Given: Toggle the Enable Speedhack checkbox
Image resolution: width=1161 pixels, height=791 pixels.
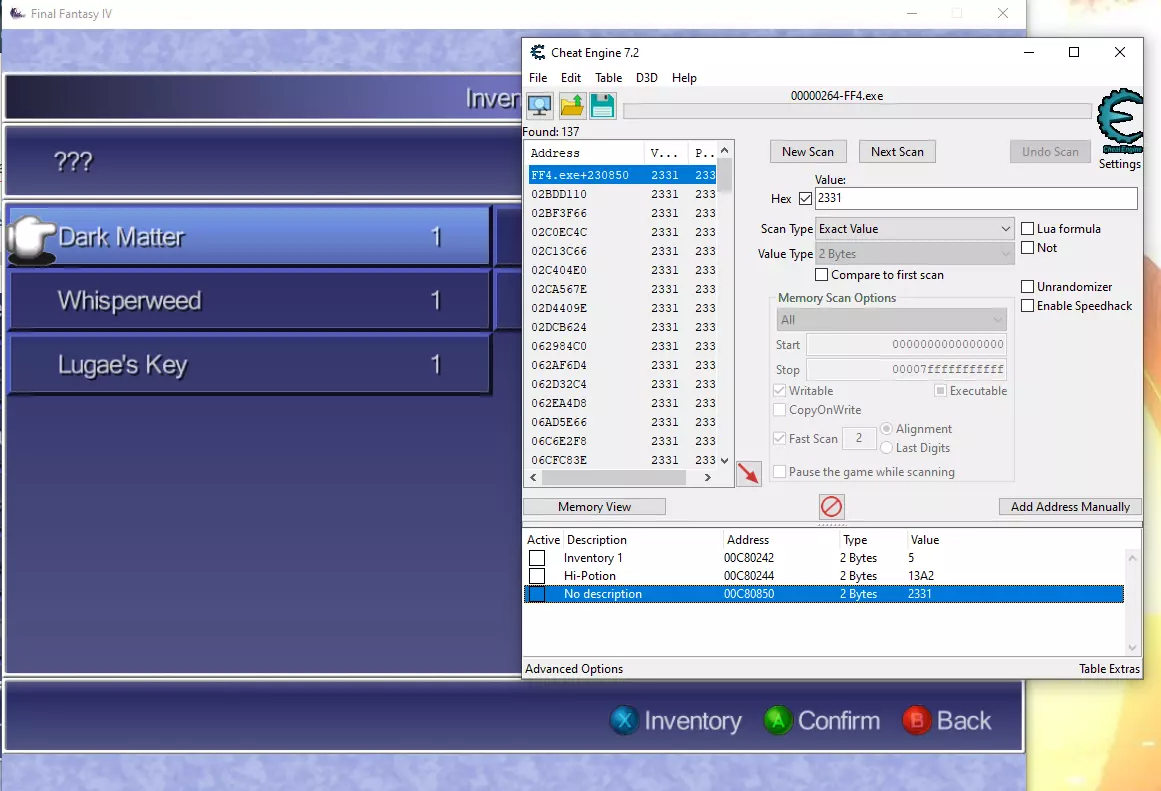Looking at the screenshot, I should pyautogui.click(x=1027, y=306).
